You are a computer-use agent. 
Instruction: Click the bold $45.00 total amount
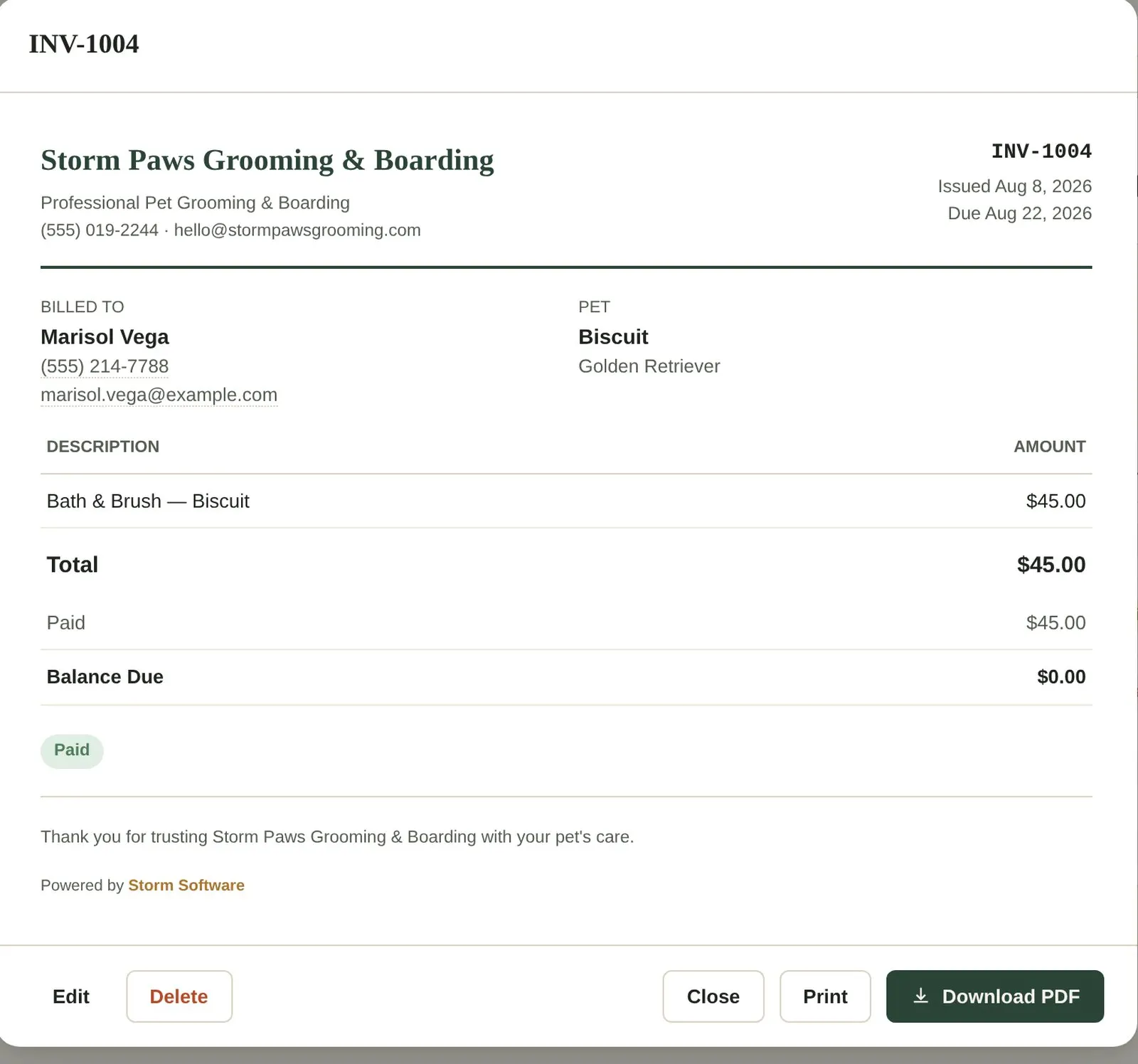point(1051,565)
